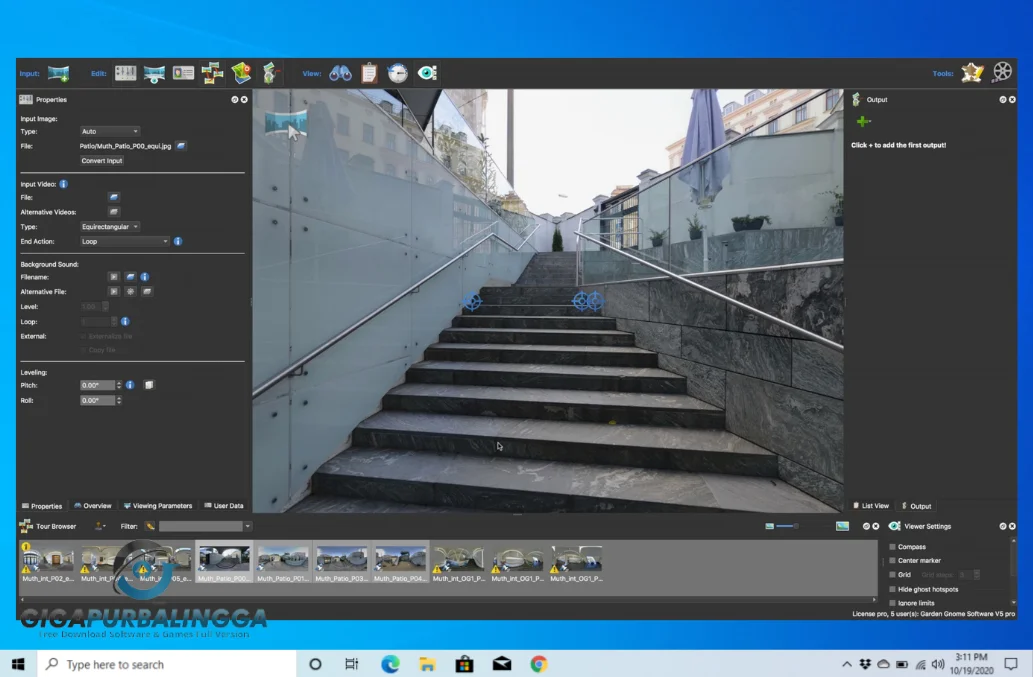
Task: Switch to the User Data tab
Action: [x=224, y=506]
